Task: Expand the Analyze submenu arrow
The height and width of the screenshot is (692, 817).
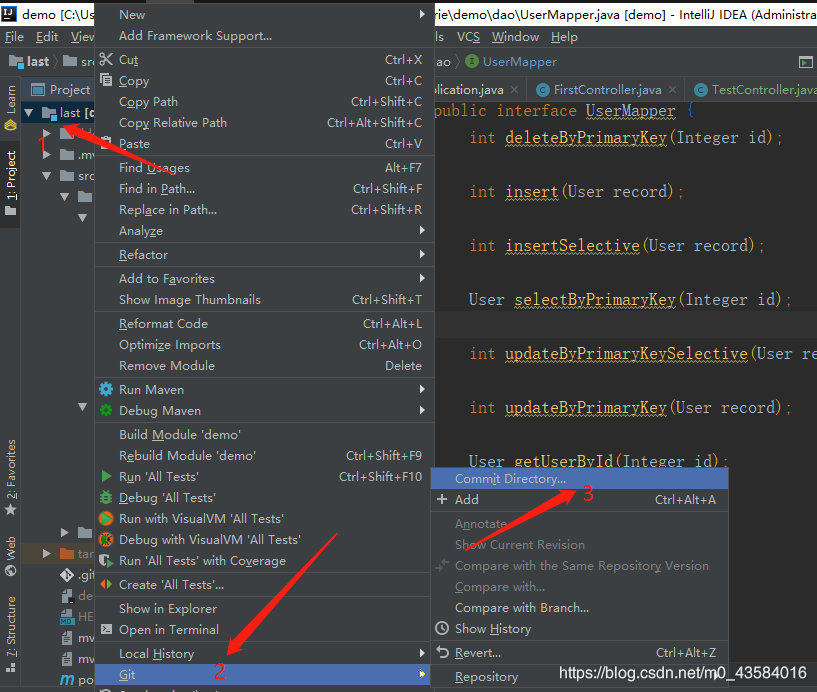Action: click(x=423, y=230)
